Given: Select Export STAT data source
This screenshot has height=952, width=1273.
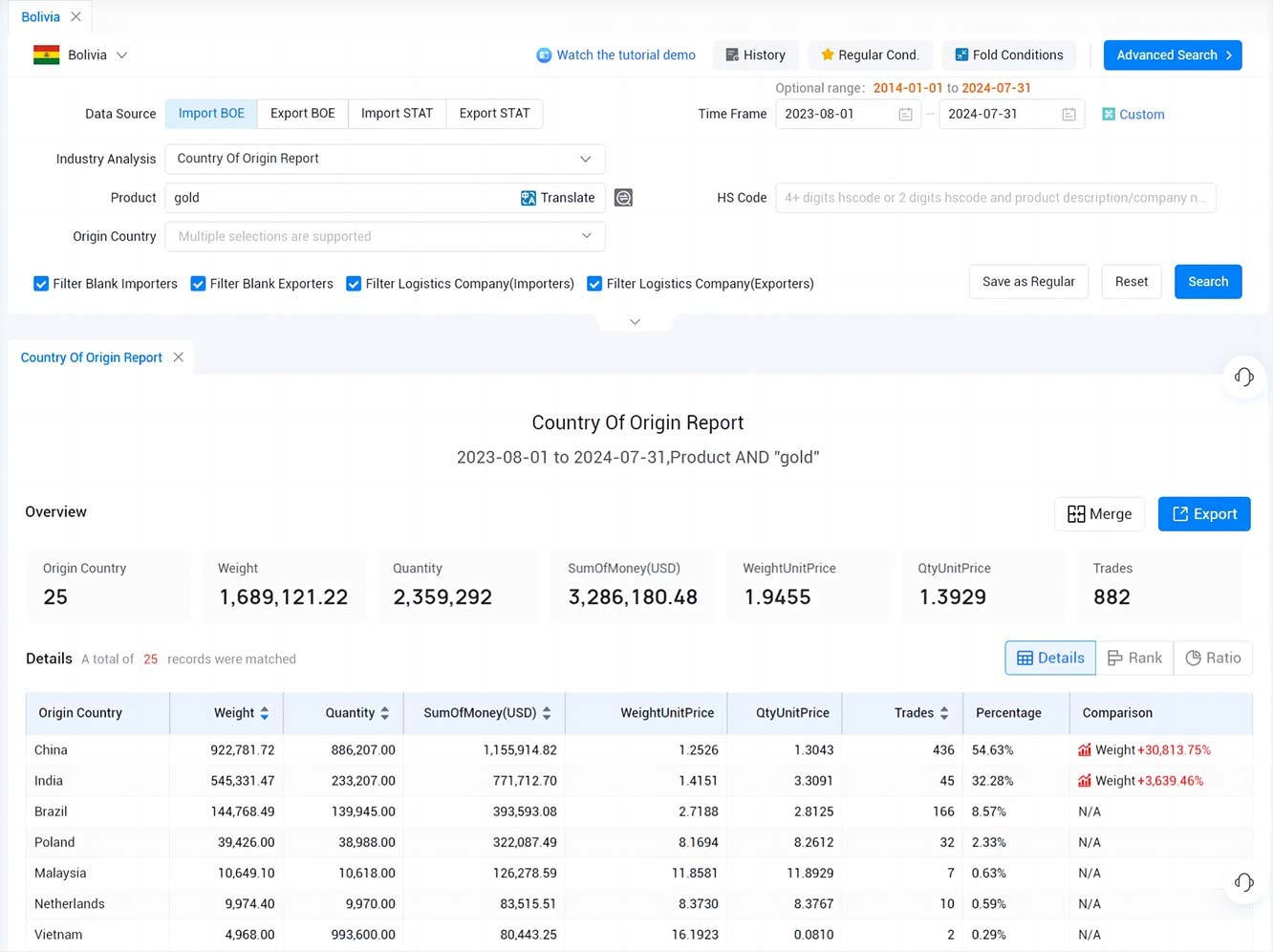Looking at the screenshot, I should tap(494, 114).
